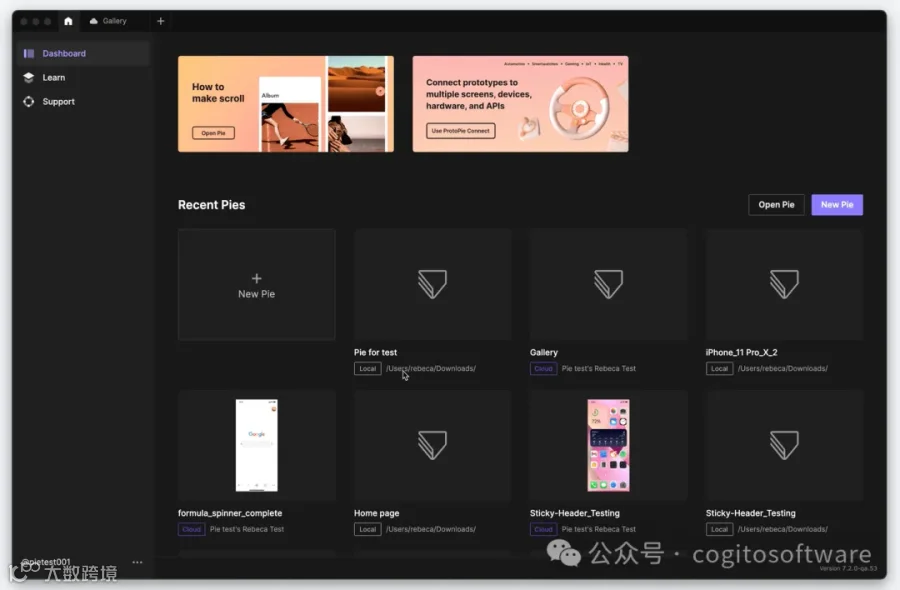Select Dashboard in the sidebar

click(83, 53)
